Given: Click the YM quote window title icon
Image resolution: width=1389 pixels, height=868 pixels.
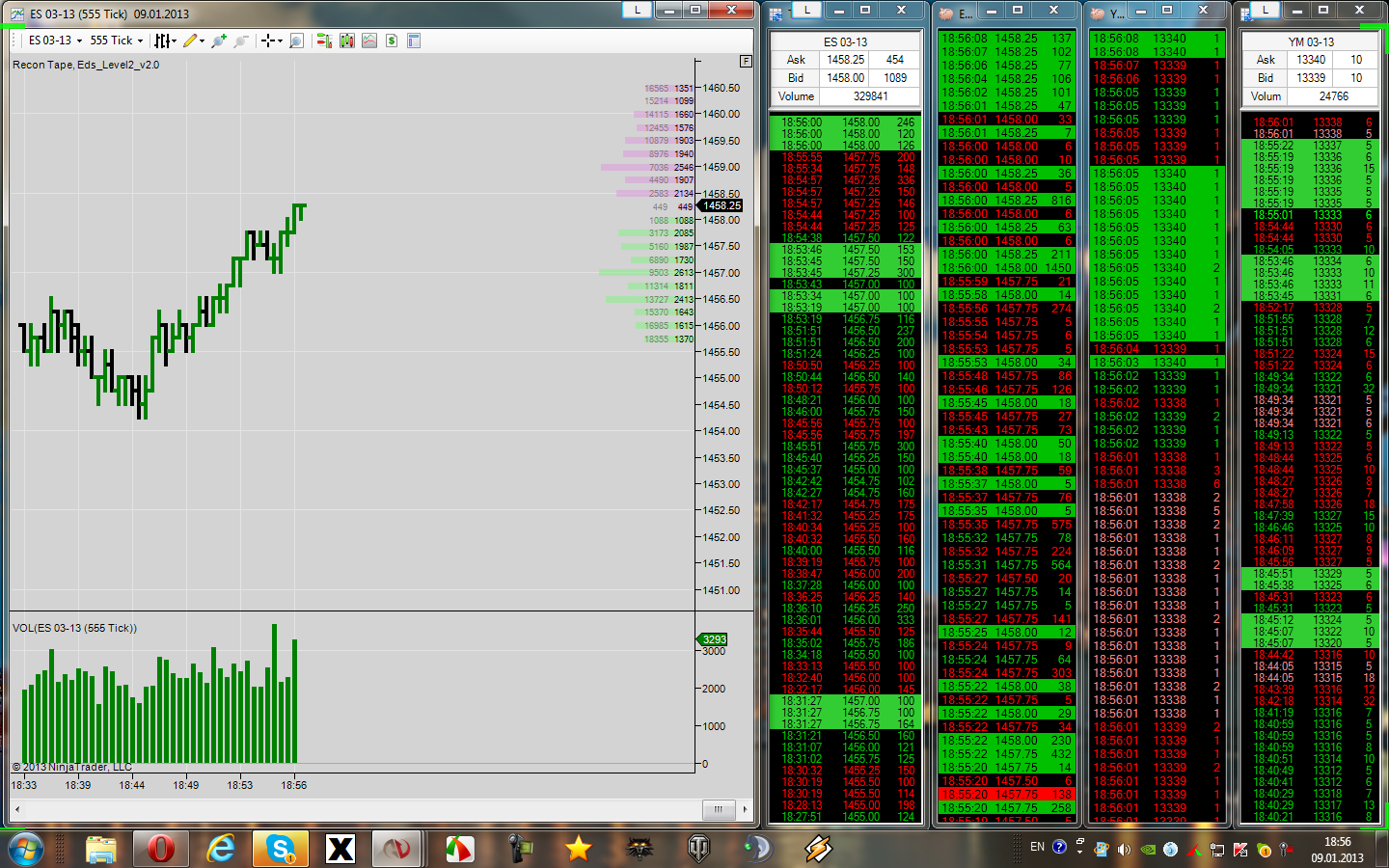Looking at the screenshot, I should tap(1246, 14).
